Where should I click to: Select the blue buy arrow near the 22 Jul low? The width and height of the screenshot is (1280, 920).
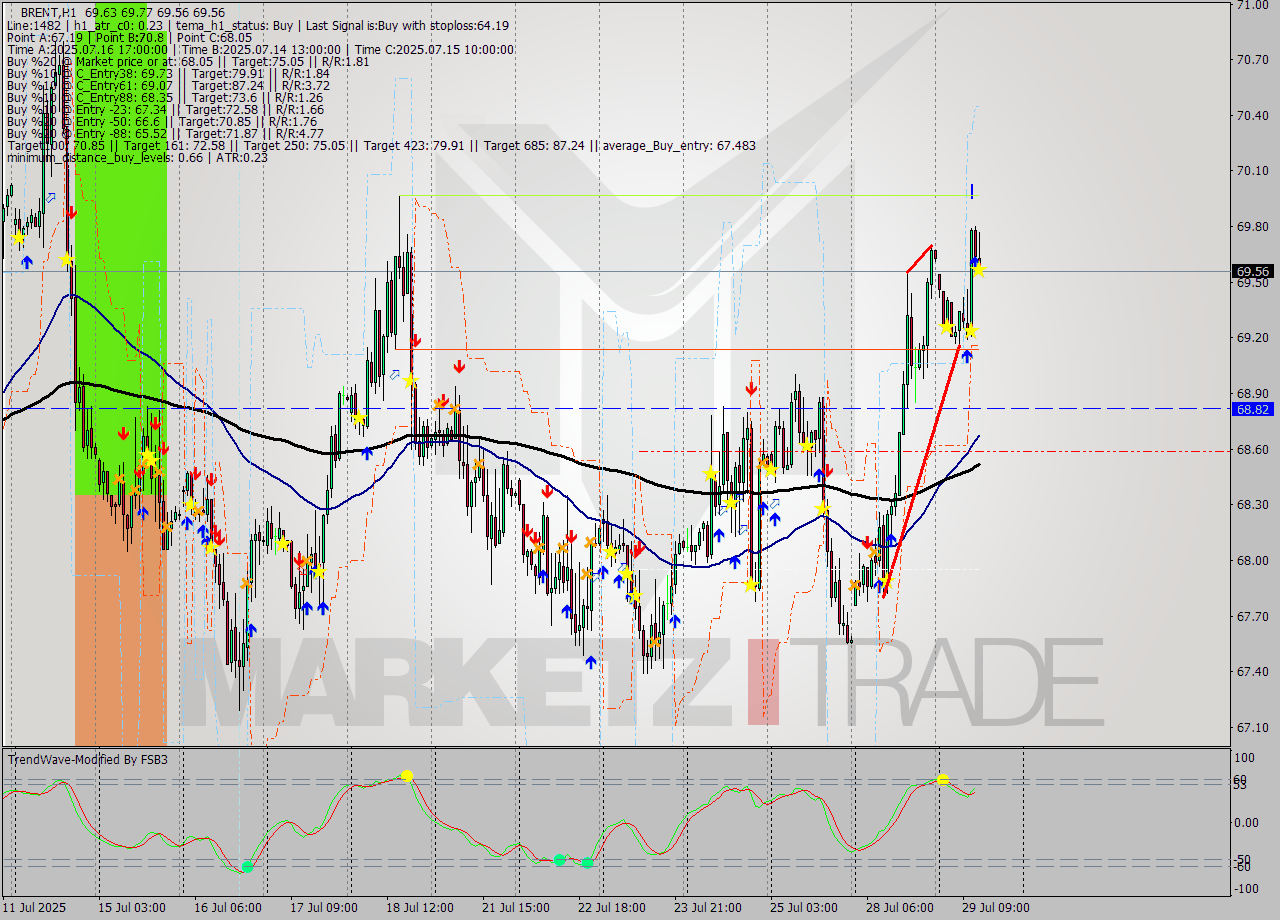(592, 661)
